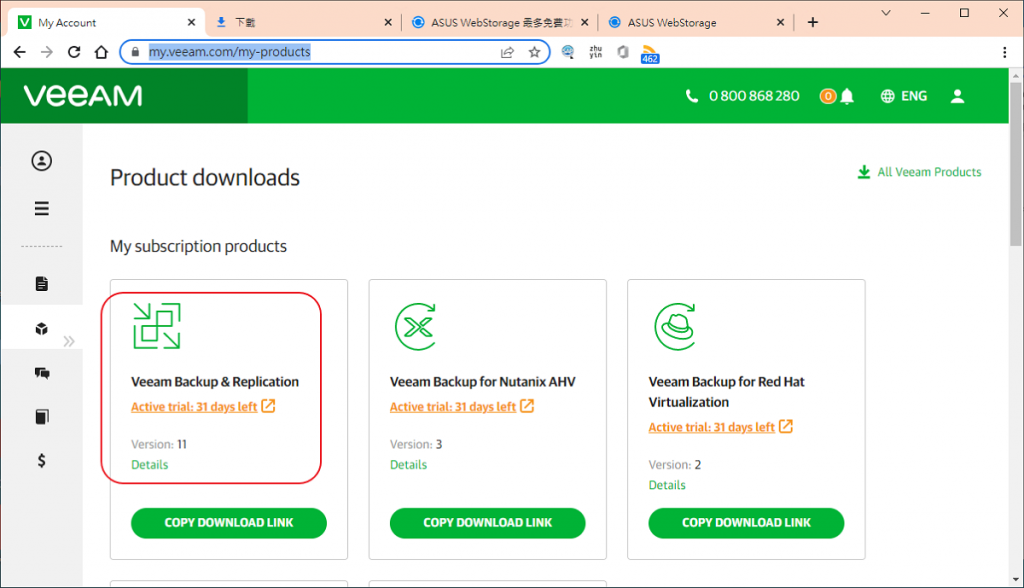Change language via ENG globe selector
The image size is (1024, 588).
904,97
